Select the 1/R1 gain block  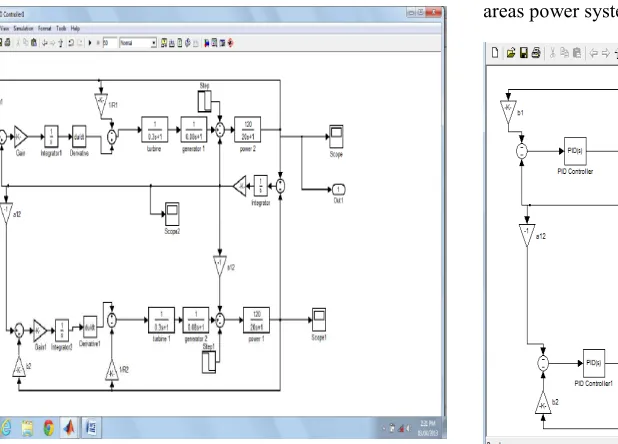101,104
